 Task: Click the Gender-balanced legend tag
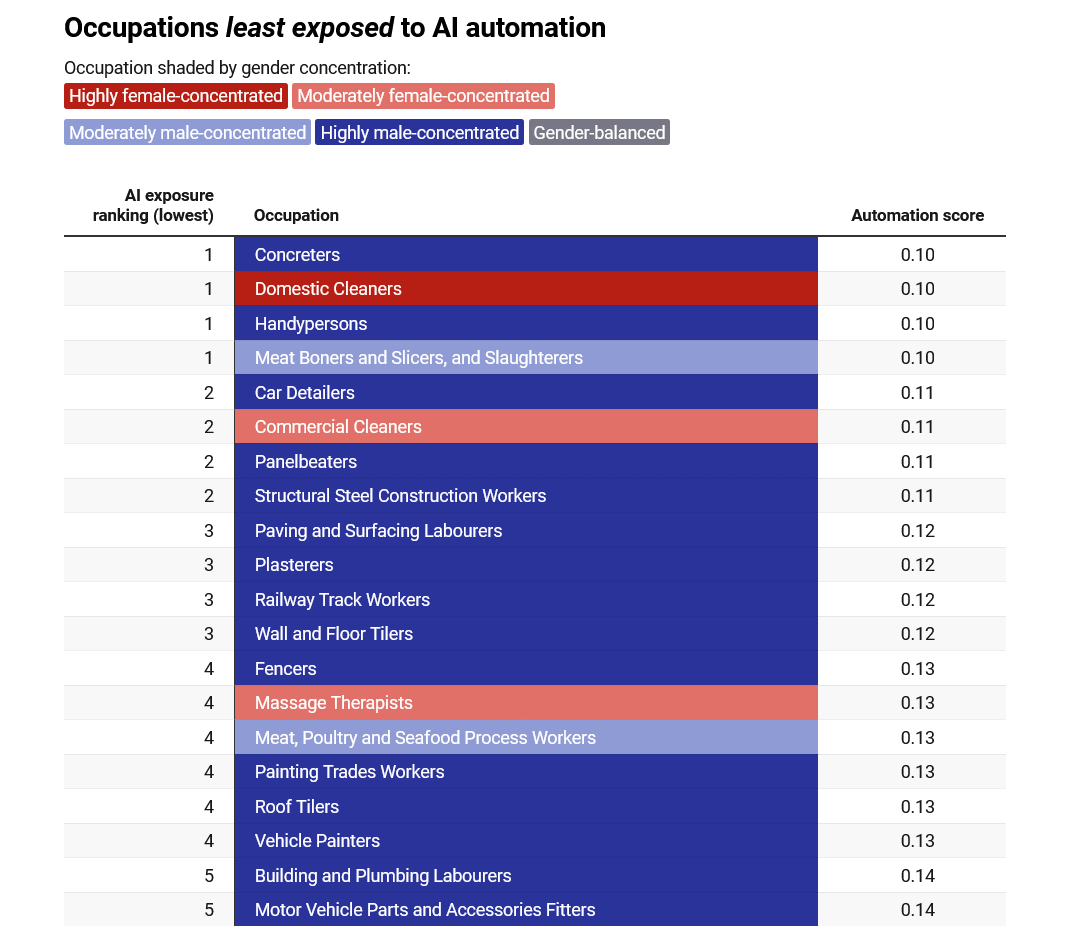[x=599, y=132]
